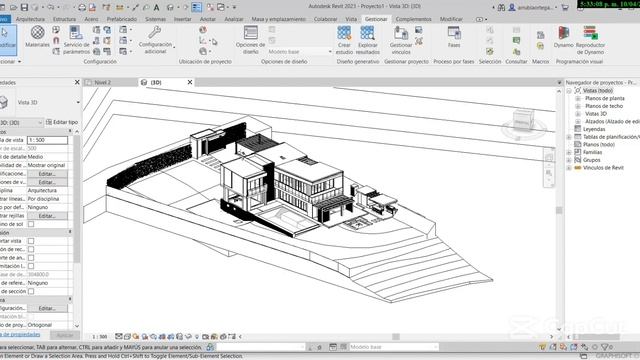The image size is (640, 360).
Task: Expand Planos de techo in project browser
Action: click(x=578, y=106)
